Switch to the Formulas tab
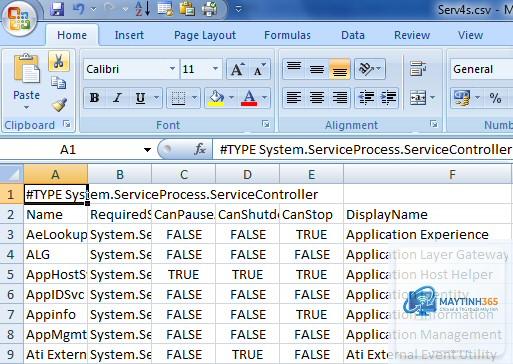513x364 pixels. [287, 35]
